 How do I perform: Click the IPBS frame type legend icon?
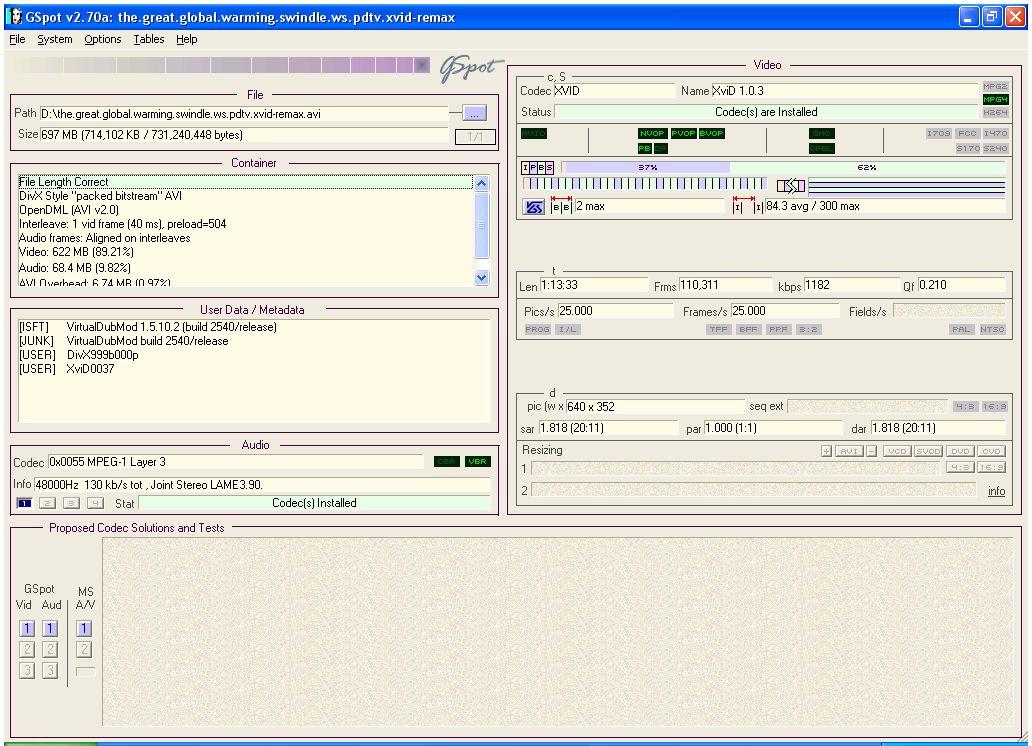[x=538, y=167]
